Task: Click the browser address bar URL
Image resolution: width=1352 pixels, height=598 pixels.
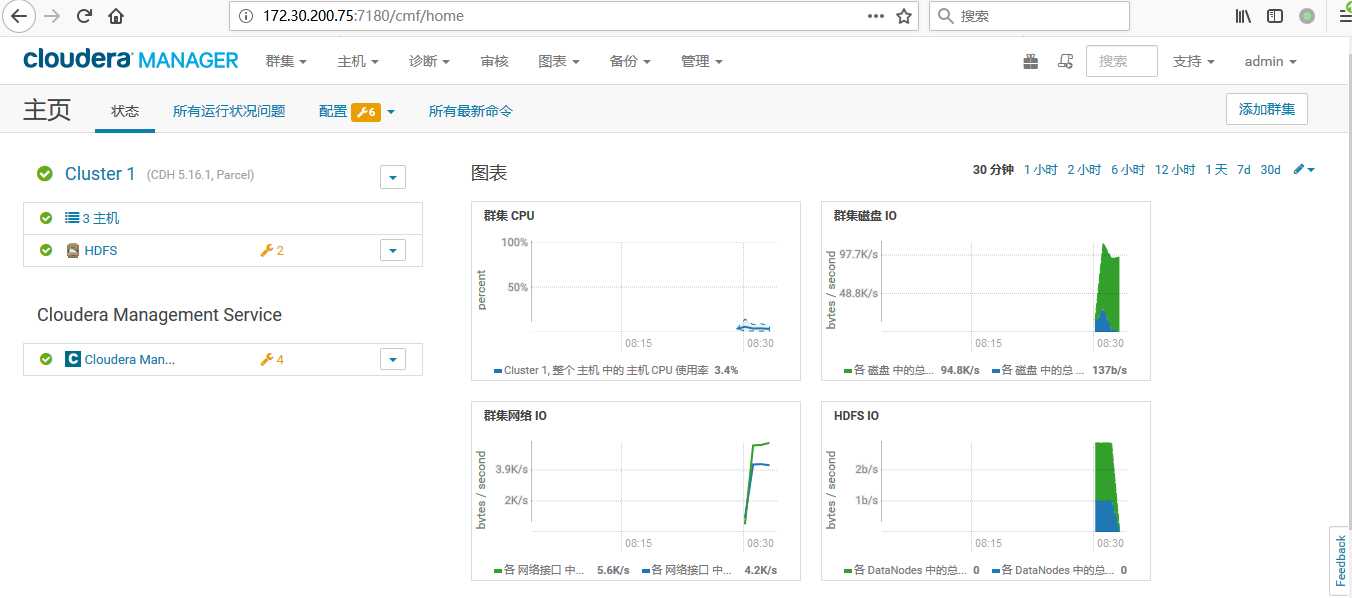Action: 363,16
